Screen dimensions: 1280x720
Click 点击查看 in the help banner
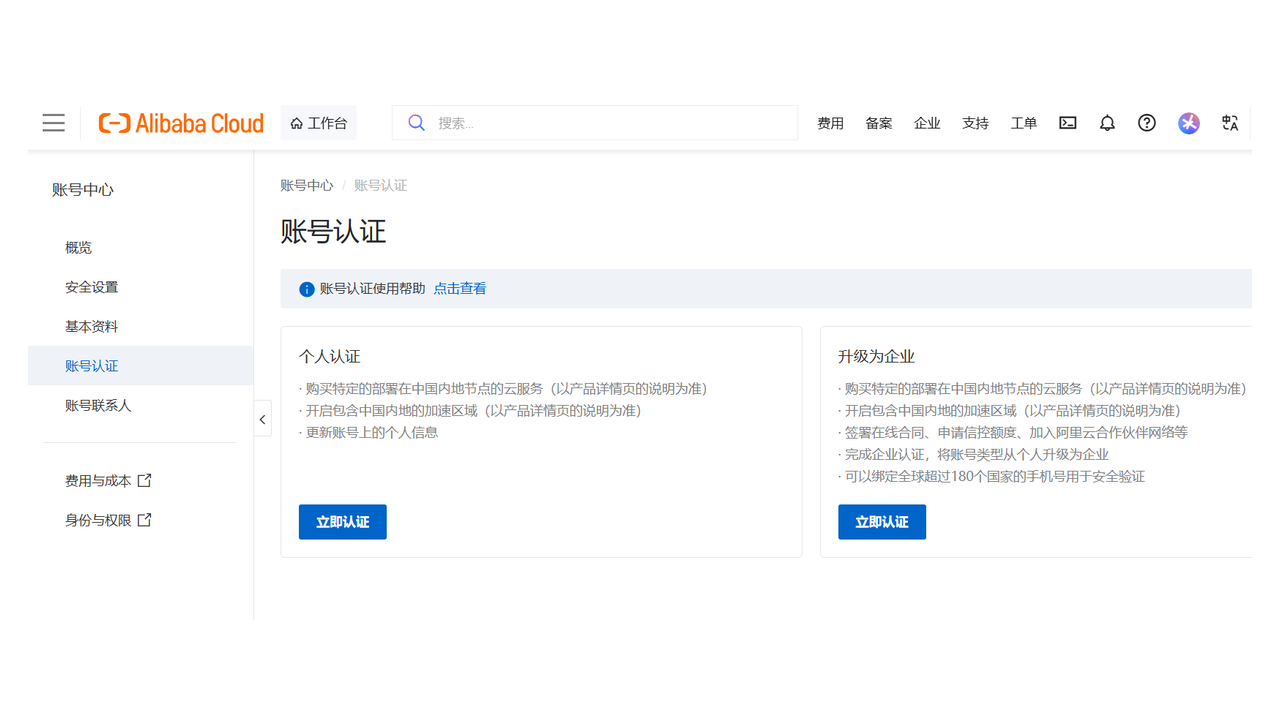tap(460, 288)
